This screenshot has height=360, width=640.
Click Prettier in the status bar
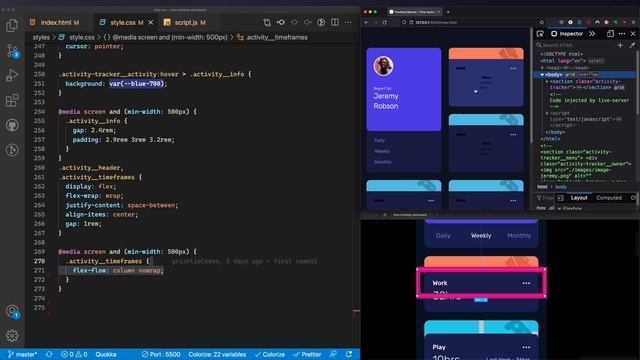307,354
